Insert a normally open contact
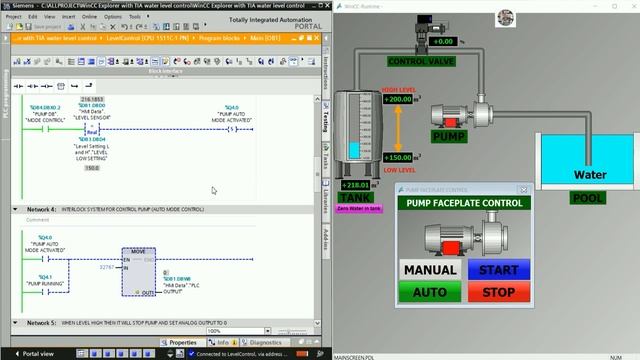The image size is (640, 360). click(18, 86)
